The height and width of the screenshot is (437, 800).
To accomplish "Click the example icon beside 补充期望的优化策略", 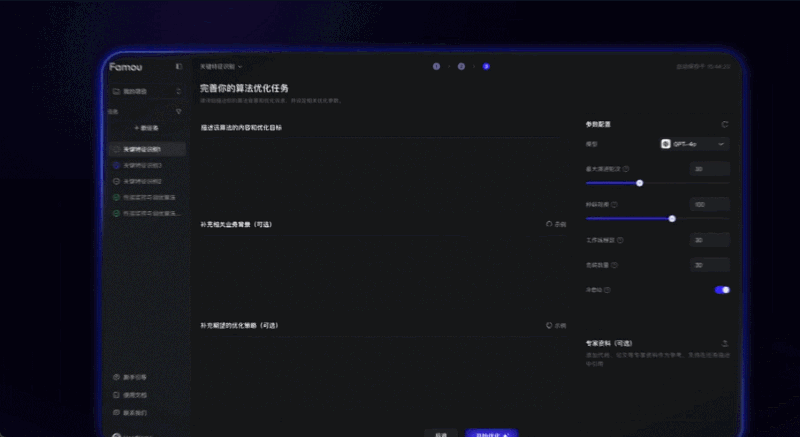I will pos(556,325).
